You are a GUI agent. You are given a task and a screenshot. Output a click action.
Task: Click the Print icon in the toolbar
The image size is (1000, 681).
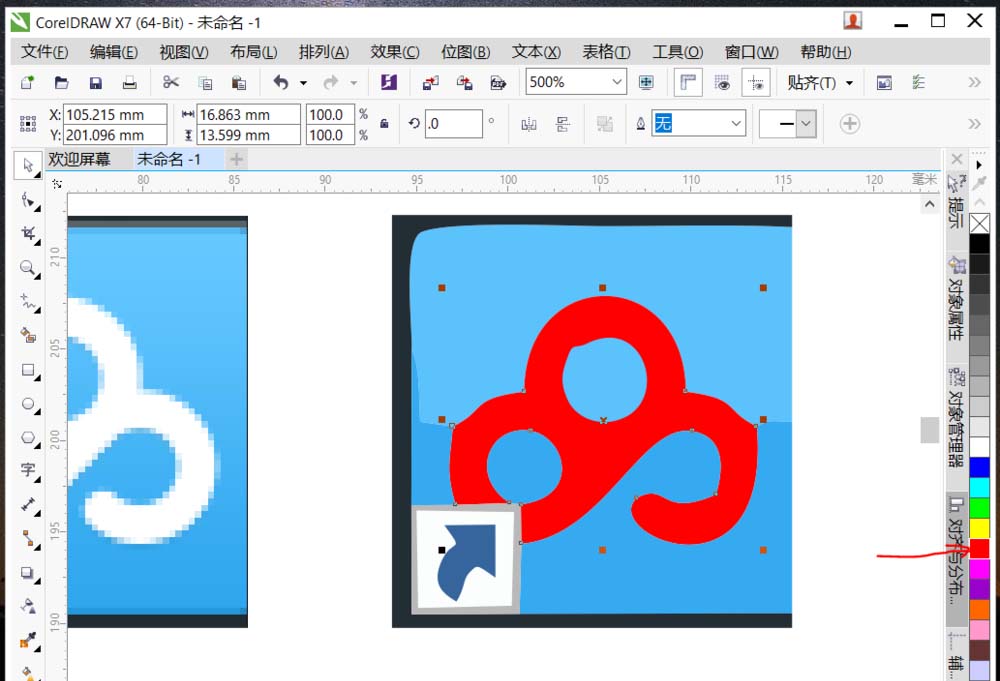click(x=129, y=83)
